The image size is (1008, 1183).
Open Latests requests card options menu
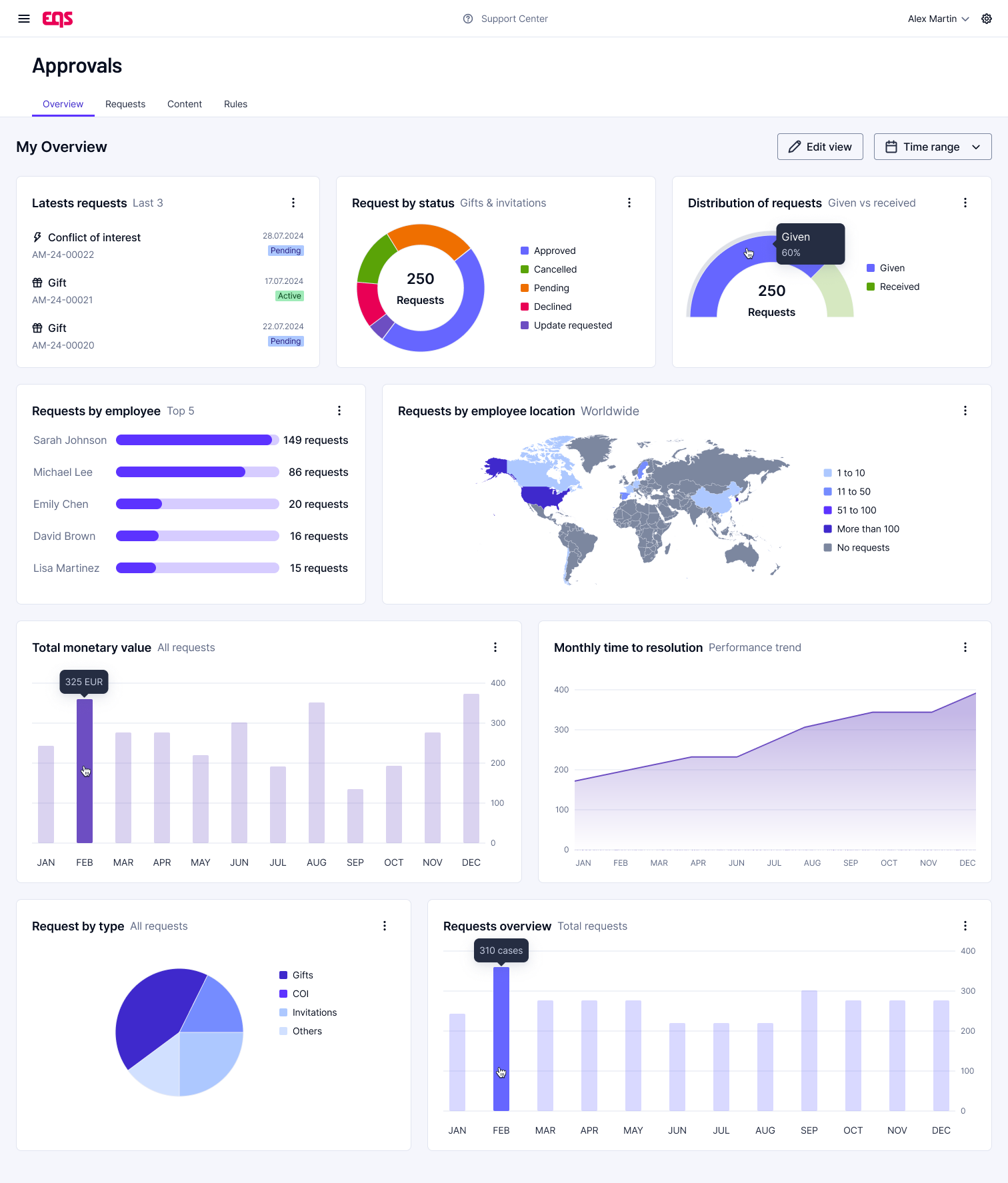coord(293,203)
